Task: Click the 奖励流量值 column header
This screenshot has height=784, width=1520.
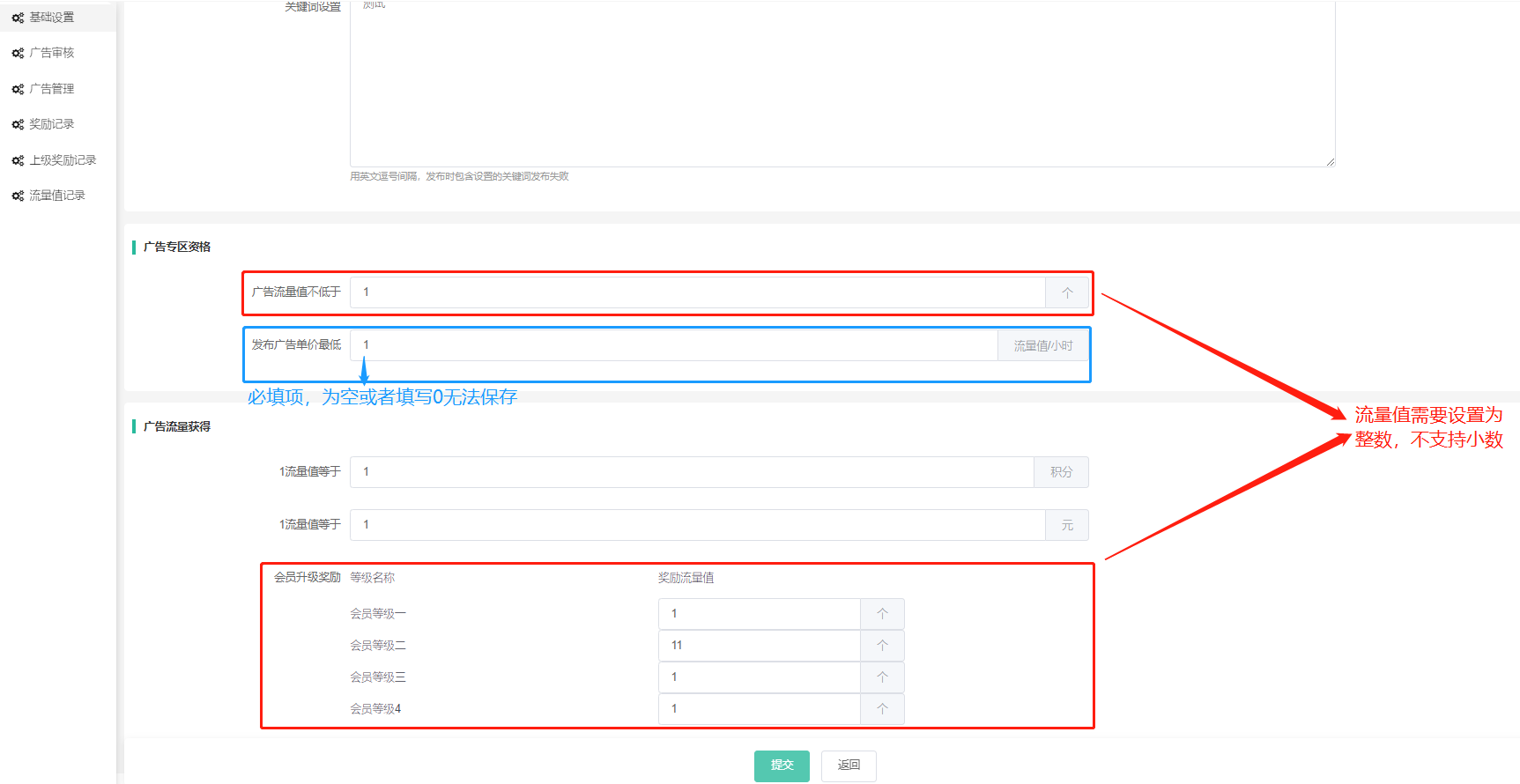Action: click(686, 578)
